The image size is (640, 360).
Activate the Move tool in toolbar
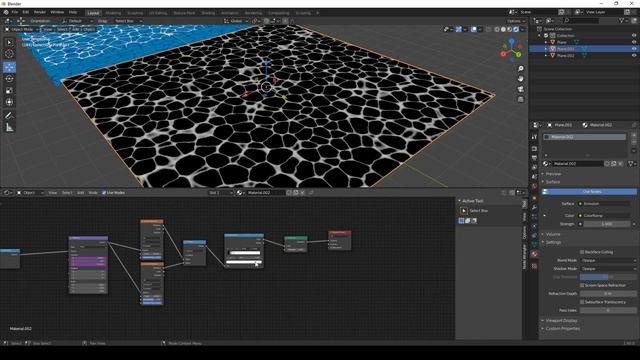tap(9, 67)
